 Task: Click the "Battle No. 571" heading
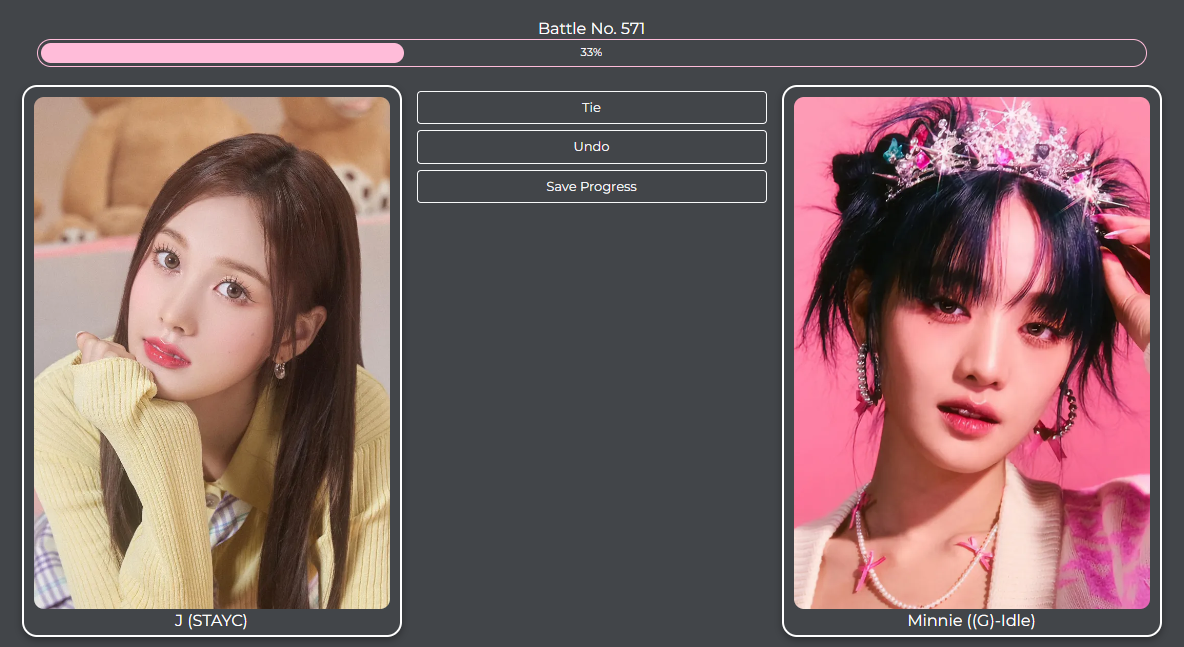click(591, 28)
